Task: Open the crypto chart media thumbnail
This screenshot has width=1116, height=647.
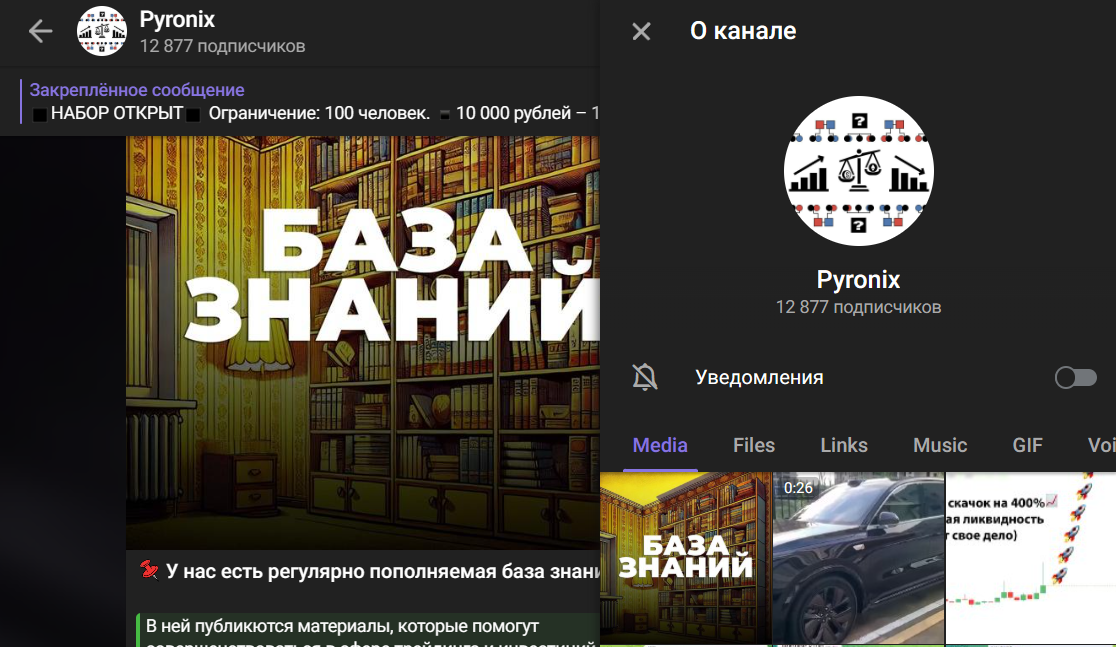Action: [1030, 557]
